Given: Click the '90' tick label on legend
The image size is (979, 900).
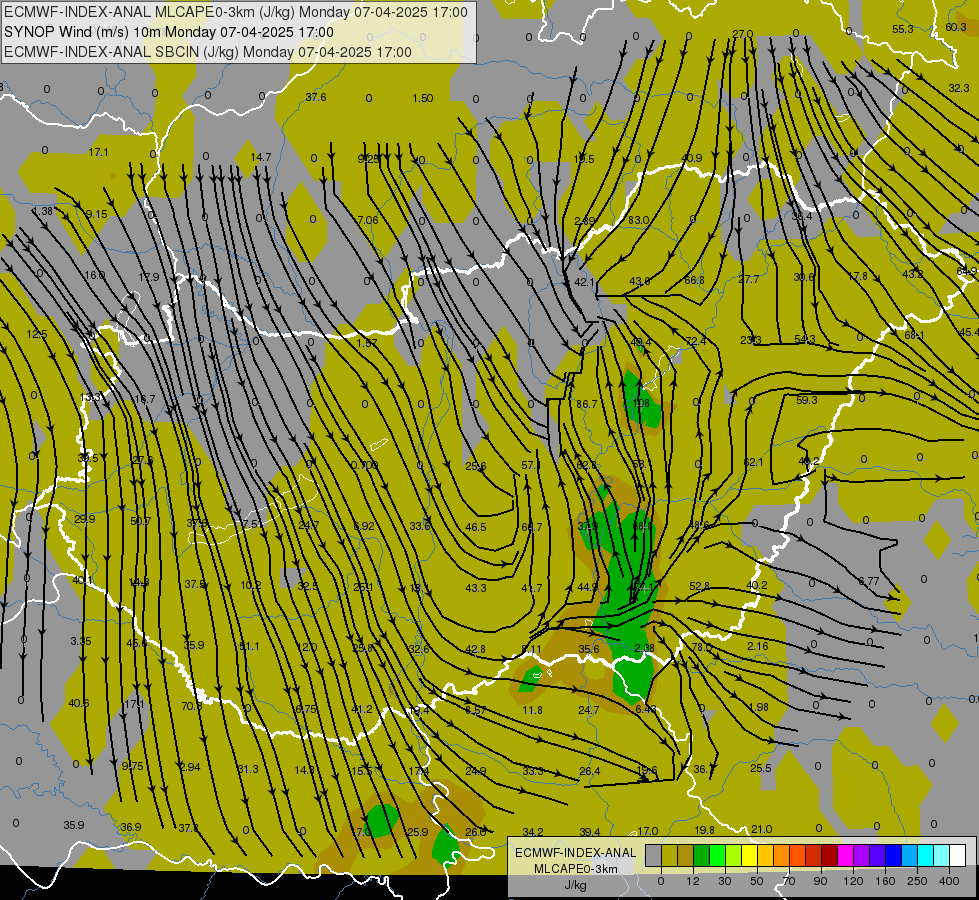Looking at the screenshot, I should (820, 881).
